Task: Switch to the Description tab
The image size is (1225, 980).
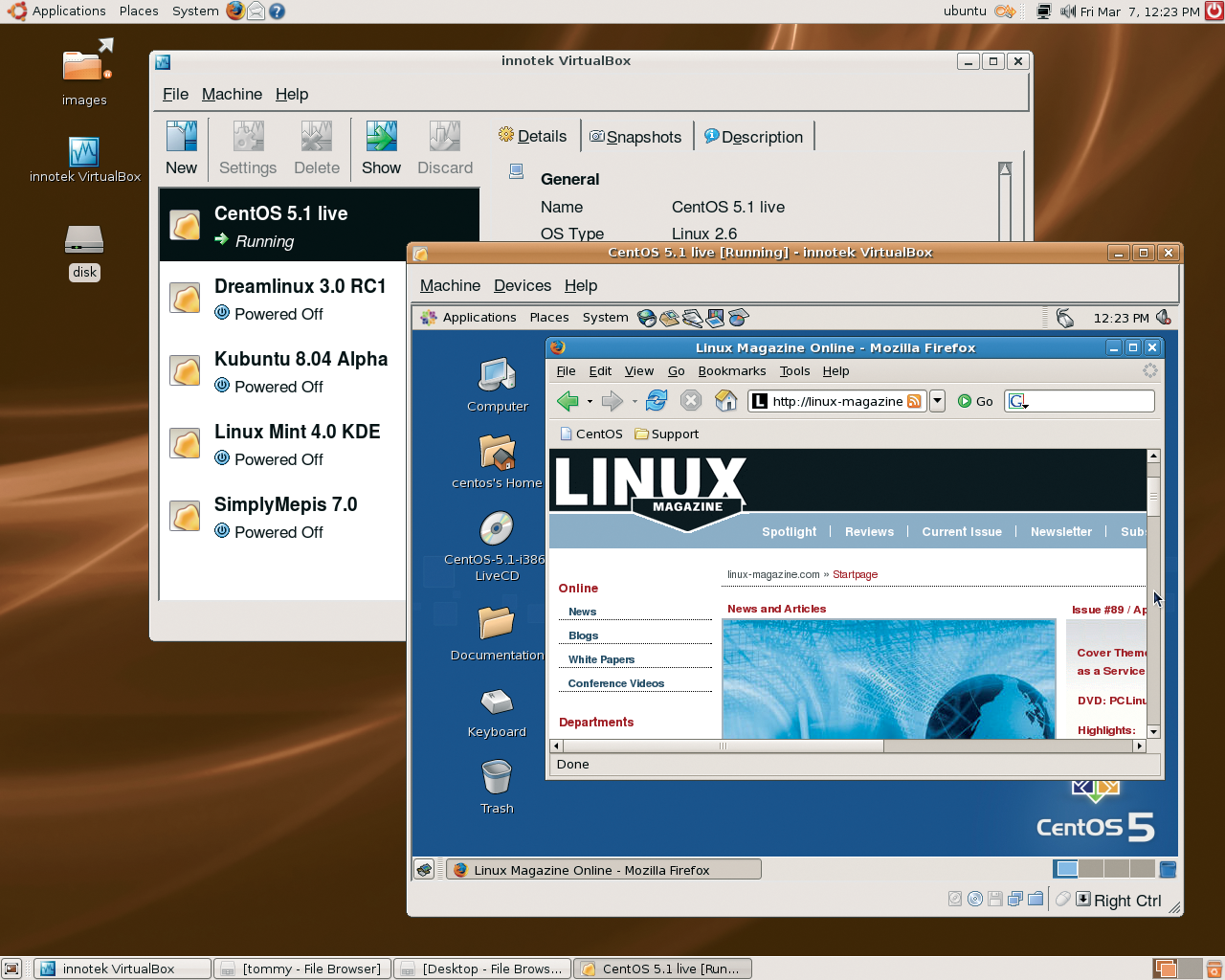Action: click(x=754, y=137)
